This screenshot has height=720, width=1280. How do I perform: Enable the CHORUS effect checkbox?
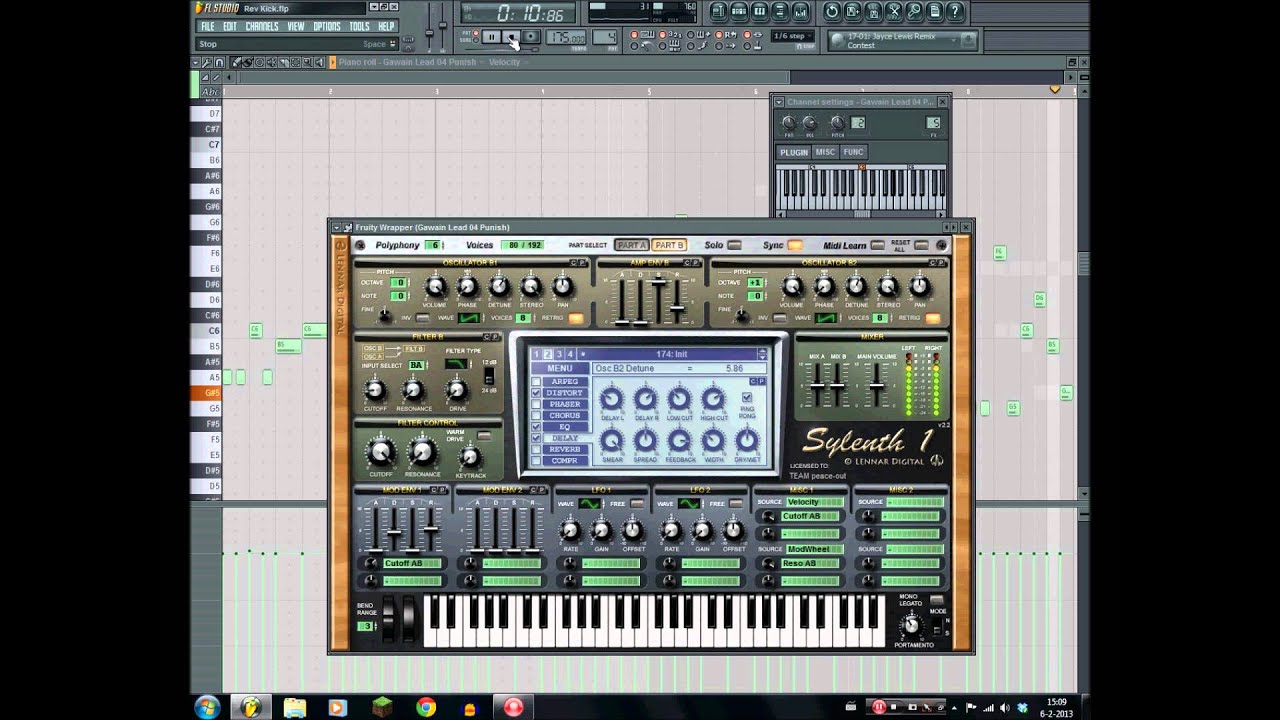click(x=537, y=416)
